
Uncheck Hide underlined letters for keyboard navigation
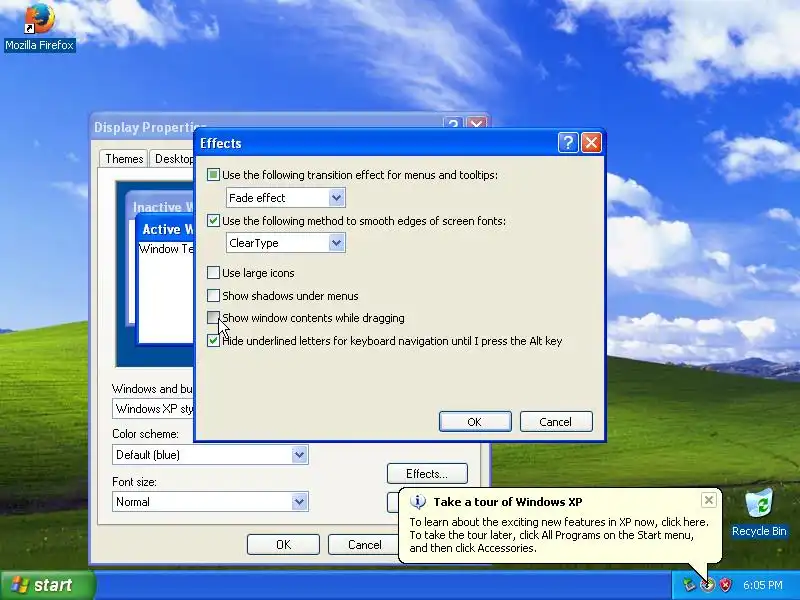(x=213, y=341)
